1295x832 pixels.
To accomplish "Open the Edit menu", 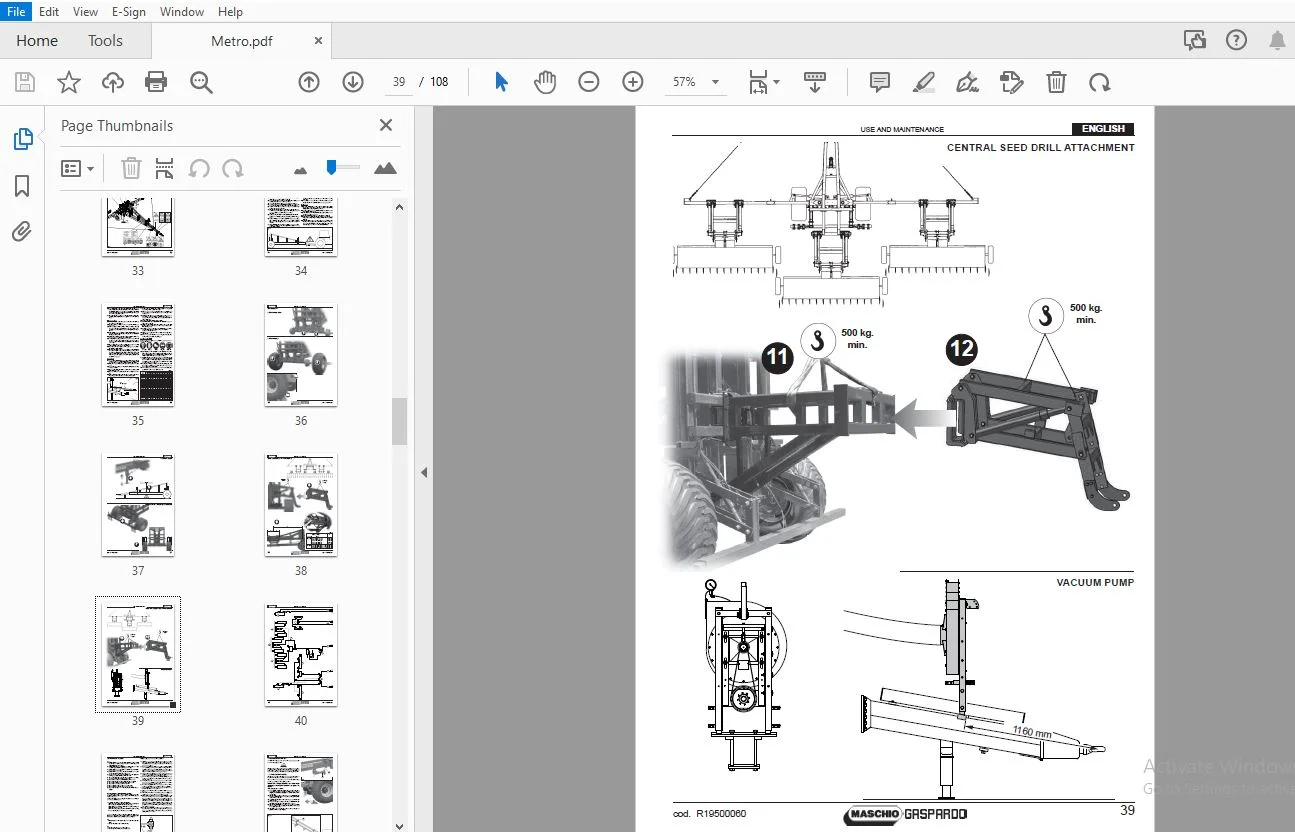I will coord(49,11).
